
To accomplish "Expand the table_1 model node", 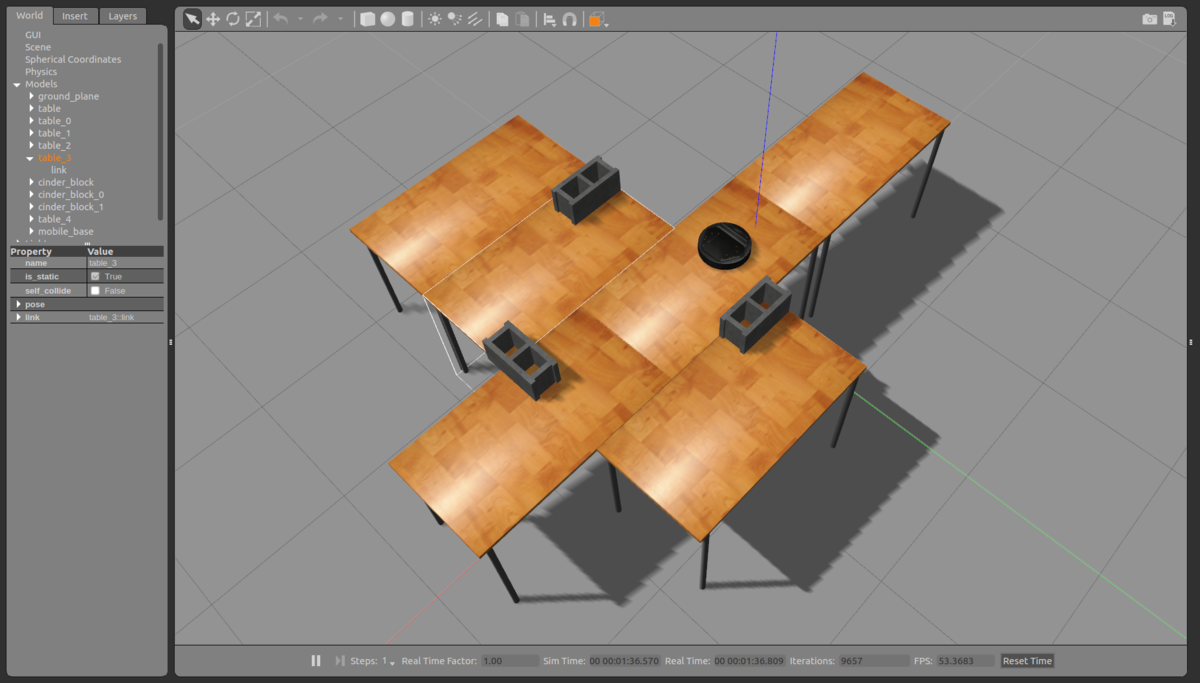I will point(31,133).
